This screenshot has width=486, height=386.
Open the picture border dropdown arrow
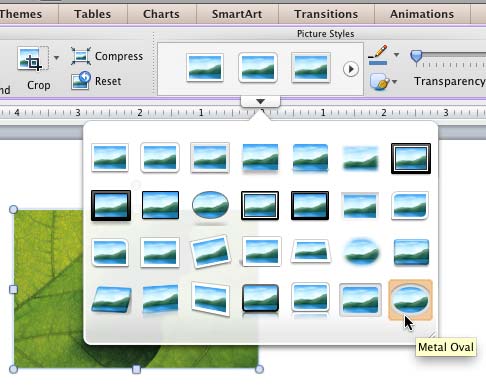(396, 55)
